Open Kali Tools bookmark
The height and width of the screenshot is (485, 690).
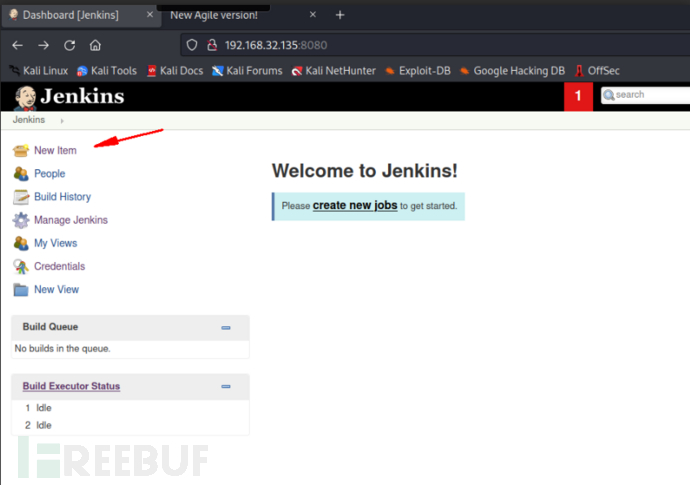coord(106,71)
